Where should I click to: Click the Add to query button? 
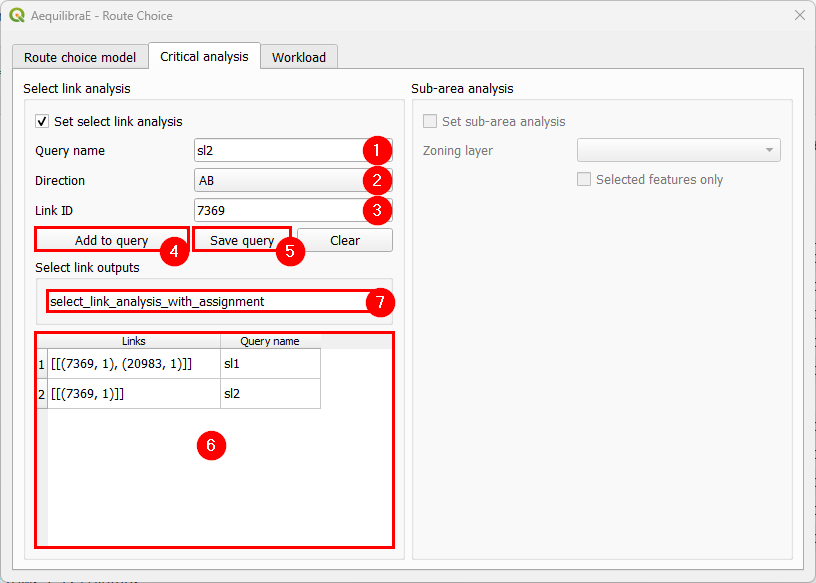(111, 240)
